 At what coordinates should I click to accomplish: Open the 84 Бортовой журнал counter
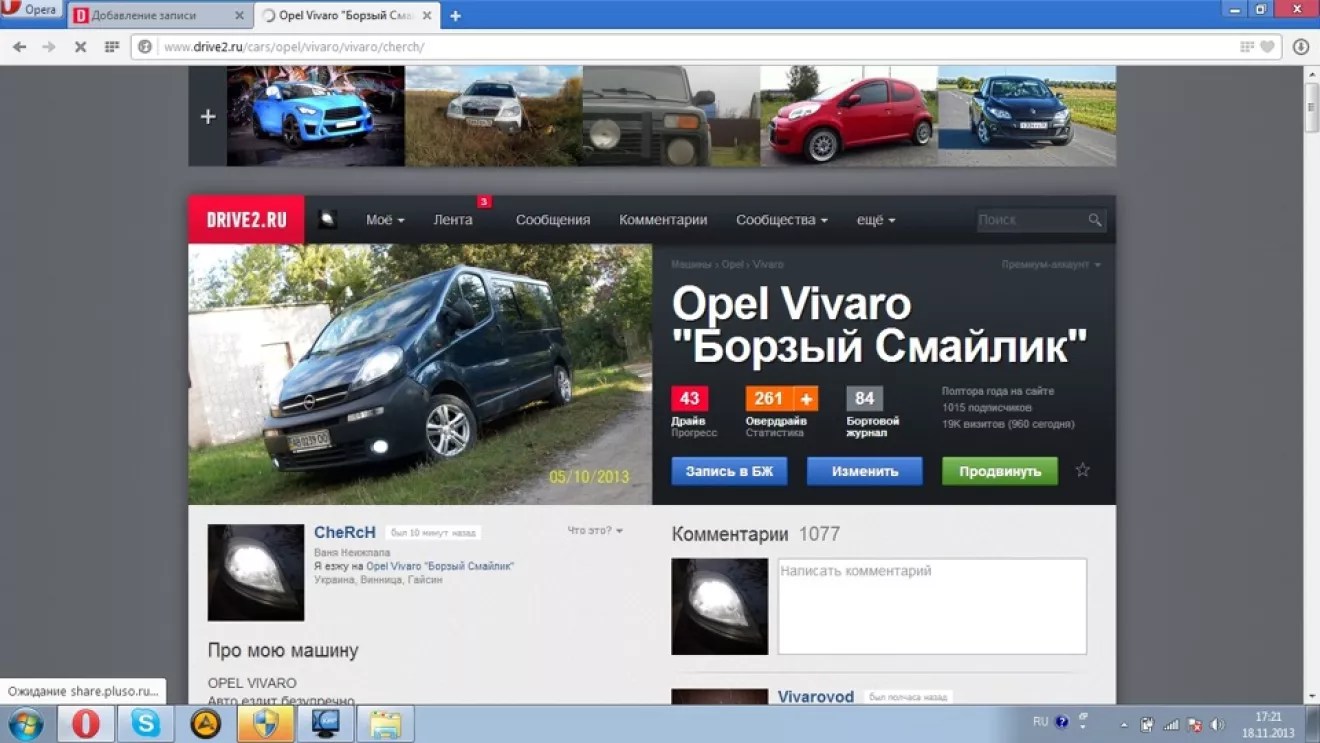pos(864,399)
